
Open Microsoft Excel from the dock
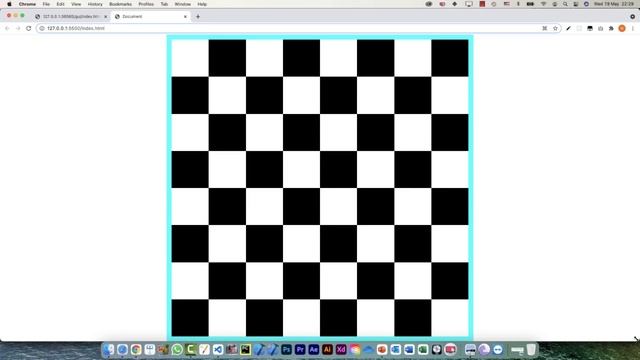coord(423,350)
